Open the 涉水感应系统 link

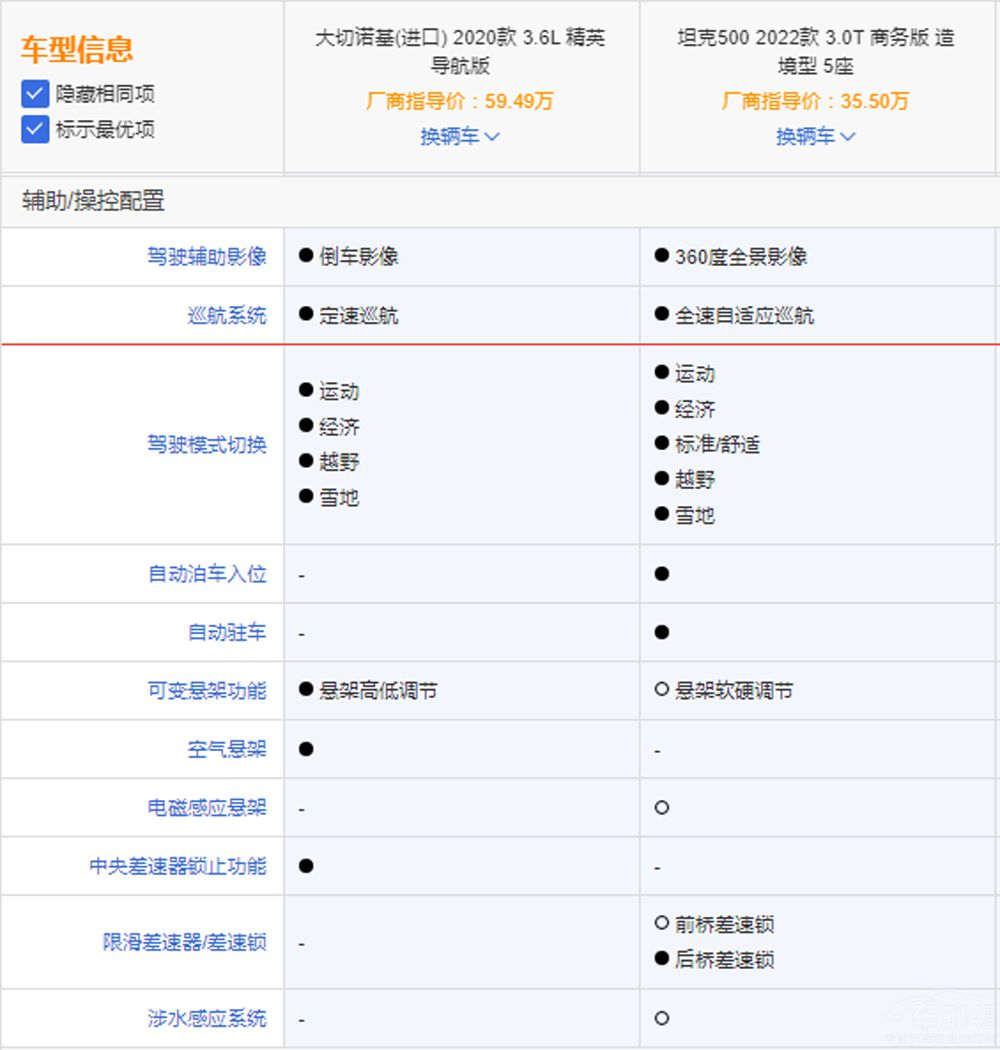[207, 1017]
